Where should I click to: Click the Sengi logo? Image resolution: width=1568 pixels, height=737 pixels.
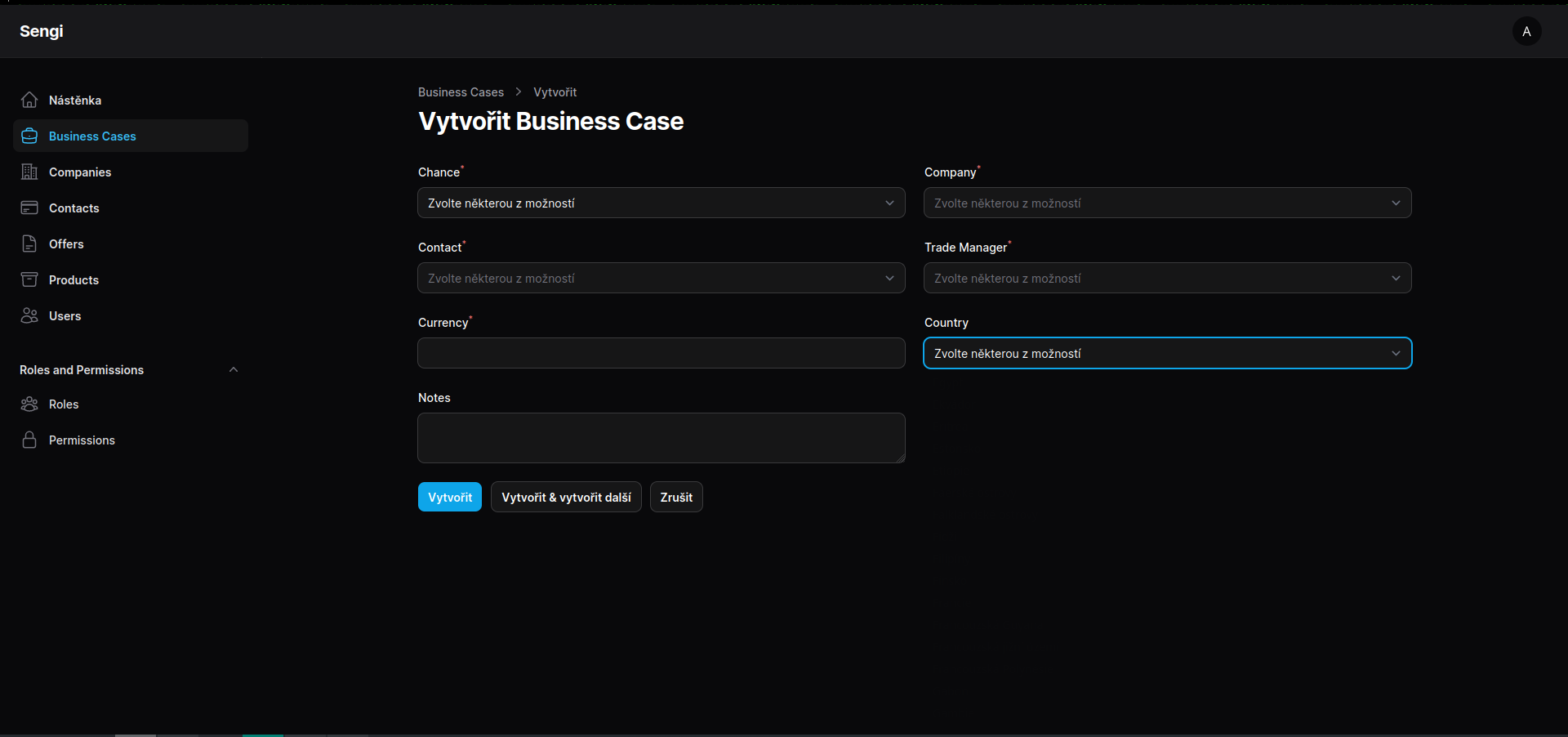(x=42, y=31)
